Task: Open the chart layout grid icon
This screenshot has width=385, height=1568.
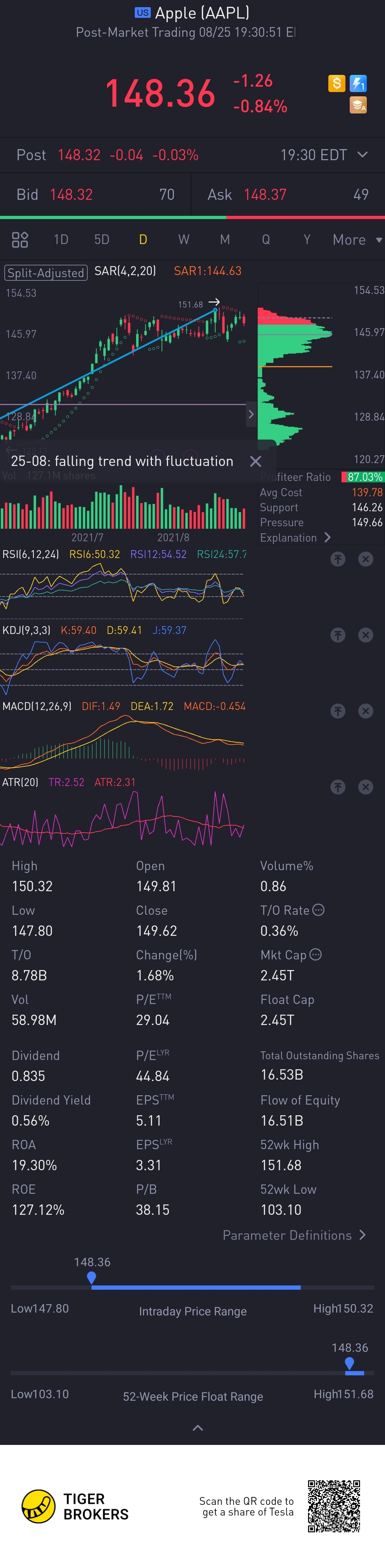Action: pos(20,239)
